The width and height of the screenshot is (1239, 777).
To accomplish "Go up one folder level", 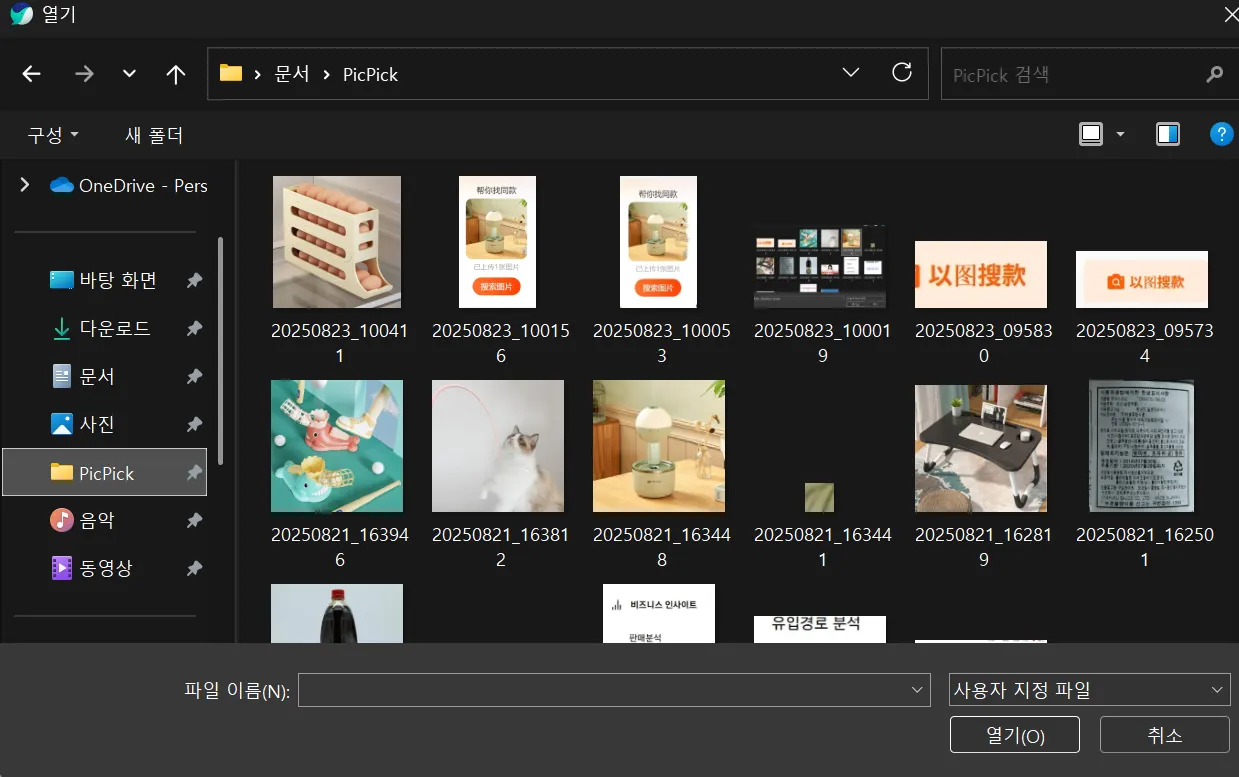I will (176, 74).
